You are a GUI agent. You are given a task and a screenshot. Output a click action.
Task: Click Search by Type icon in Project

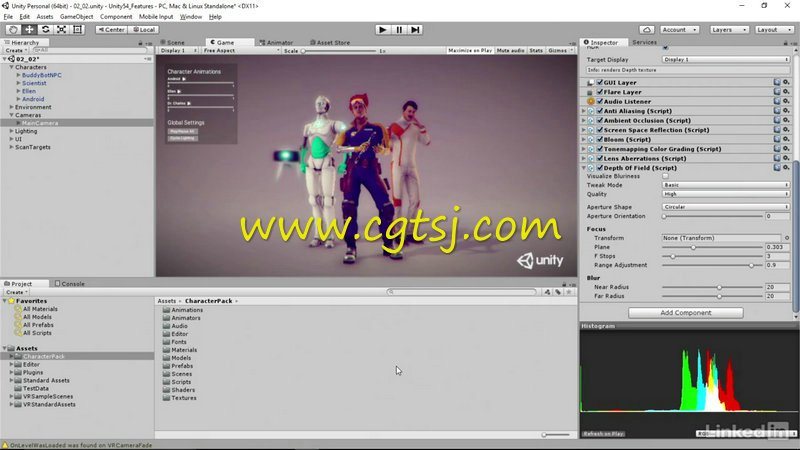coord(547,292)
